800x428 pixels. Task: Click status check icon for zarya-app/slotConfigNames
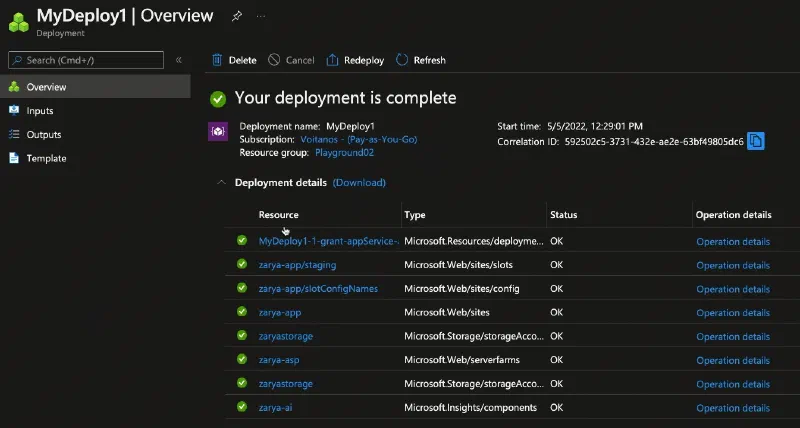[x=242, y=288]
